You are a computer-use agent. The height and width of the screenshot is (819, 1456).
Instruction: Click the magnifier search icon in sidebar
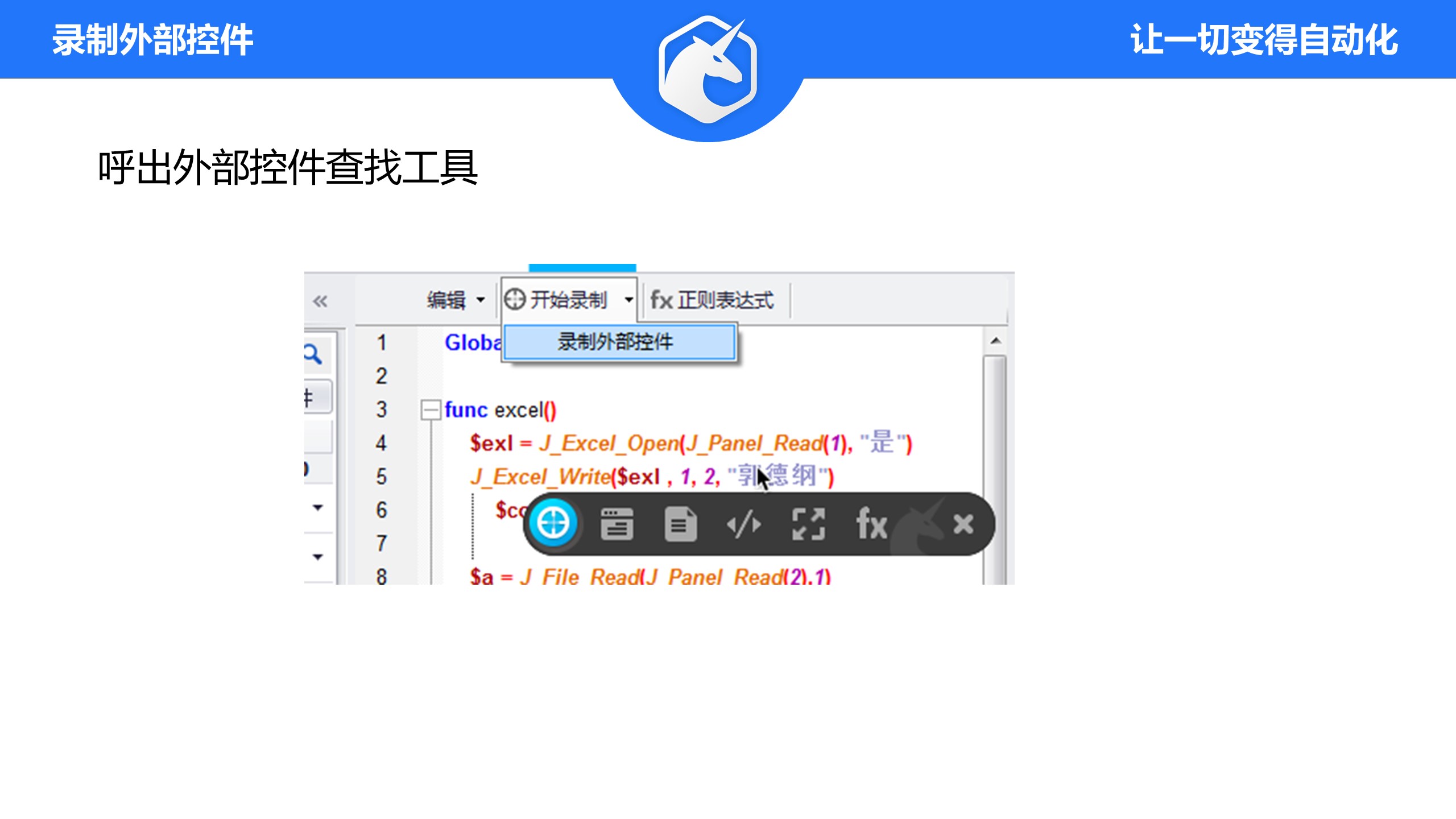(x=313, y=354)
